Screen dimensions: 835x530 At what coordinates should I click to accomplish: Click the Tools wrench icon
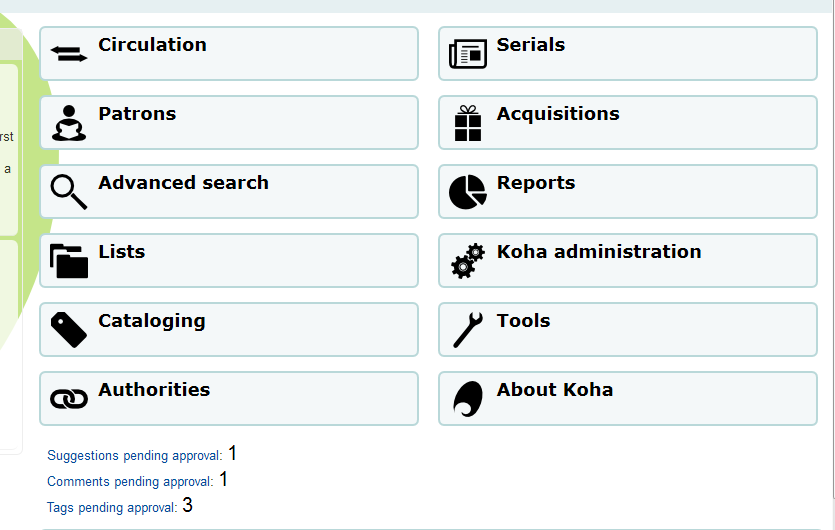(x=468, y=329)
